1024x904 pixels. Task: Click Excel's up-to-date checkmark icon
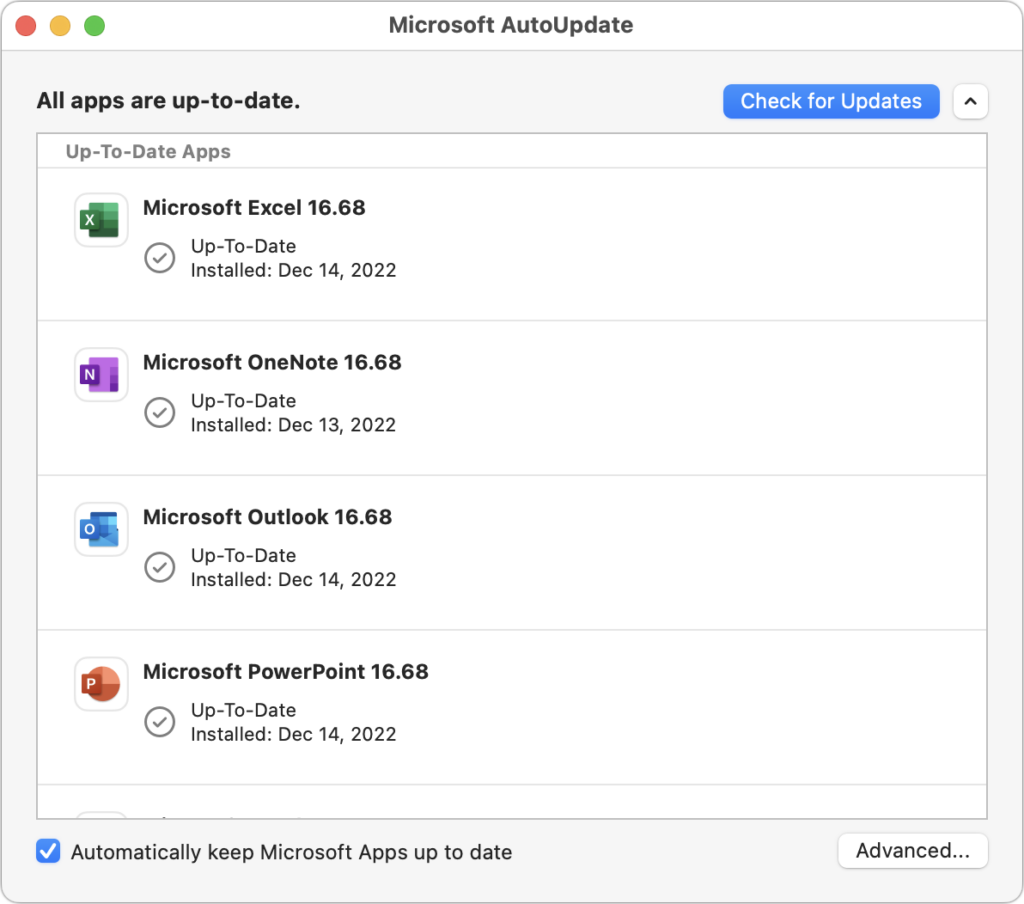[160, 258]
